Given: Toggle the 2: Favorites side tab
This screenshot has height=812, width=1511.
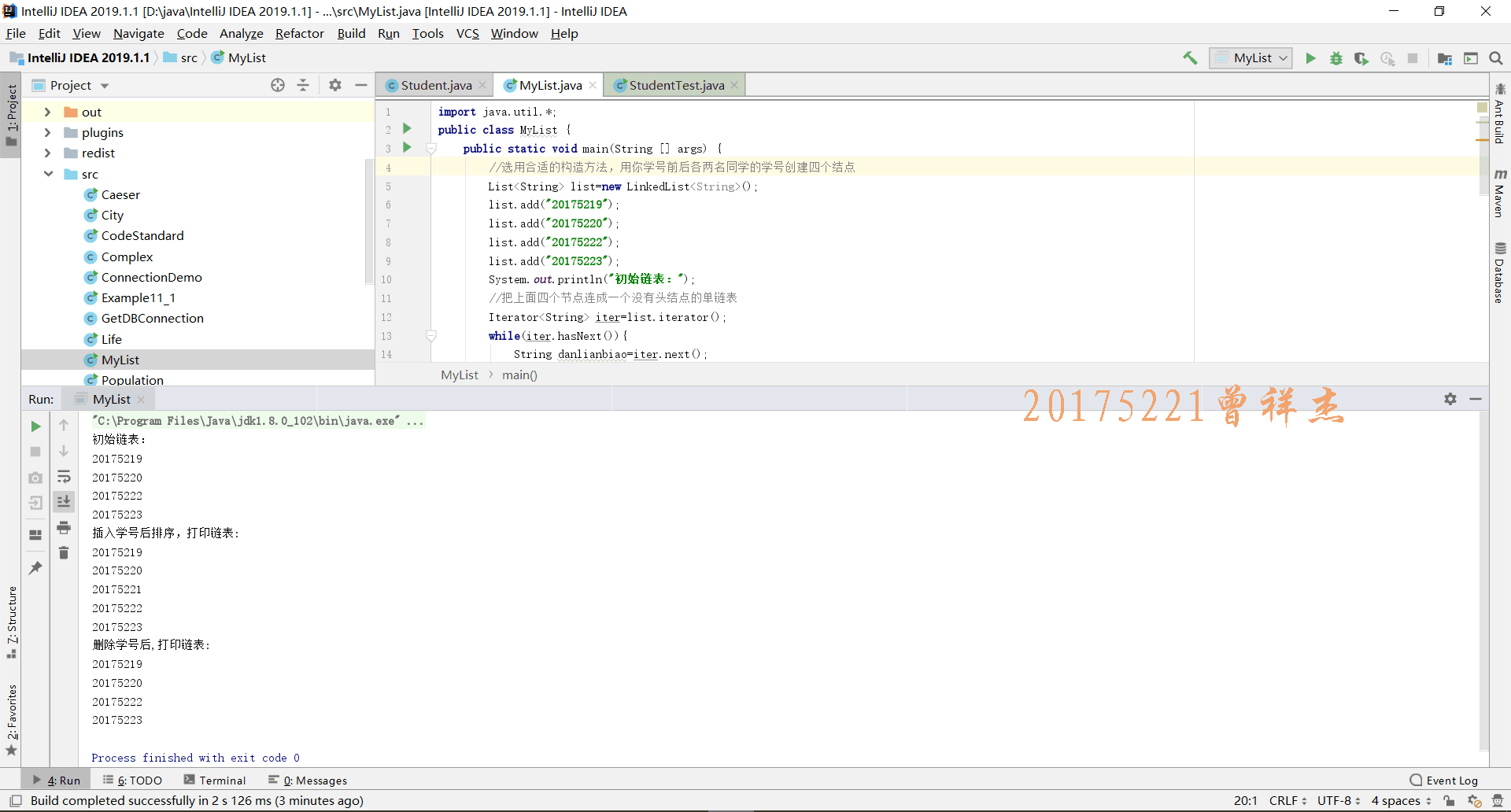Looking at the screenshot, I should tap(11, 720).
